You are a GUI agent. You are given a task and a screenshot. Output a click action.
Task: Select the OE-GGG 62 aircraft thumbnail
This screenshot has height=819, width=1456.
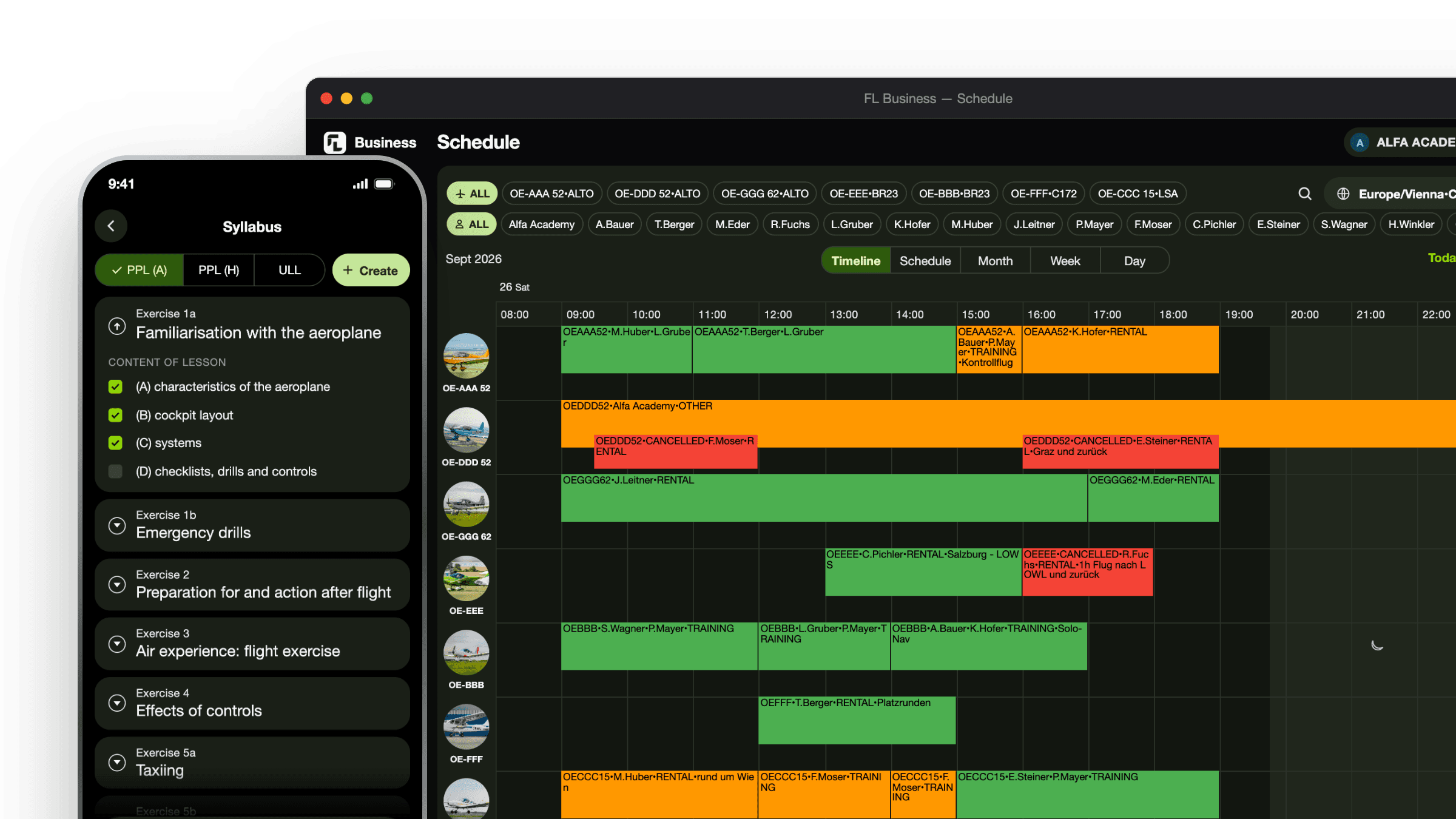click(x=466, y=504)
